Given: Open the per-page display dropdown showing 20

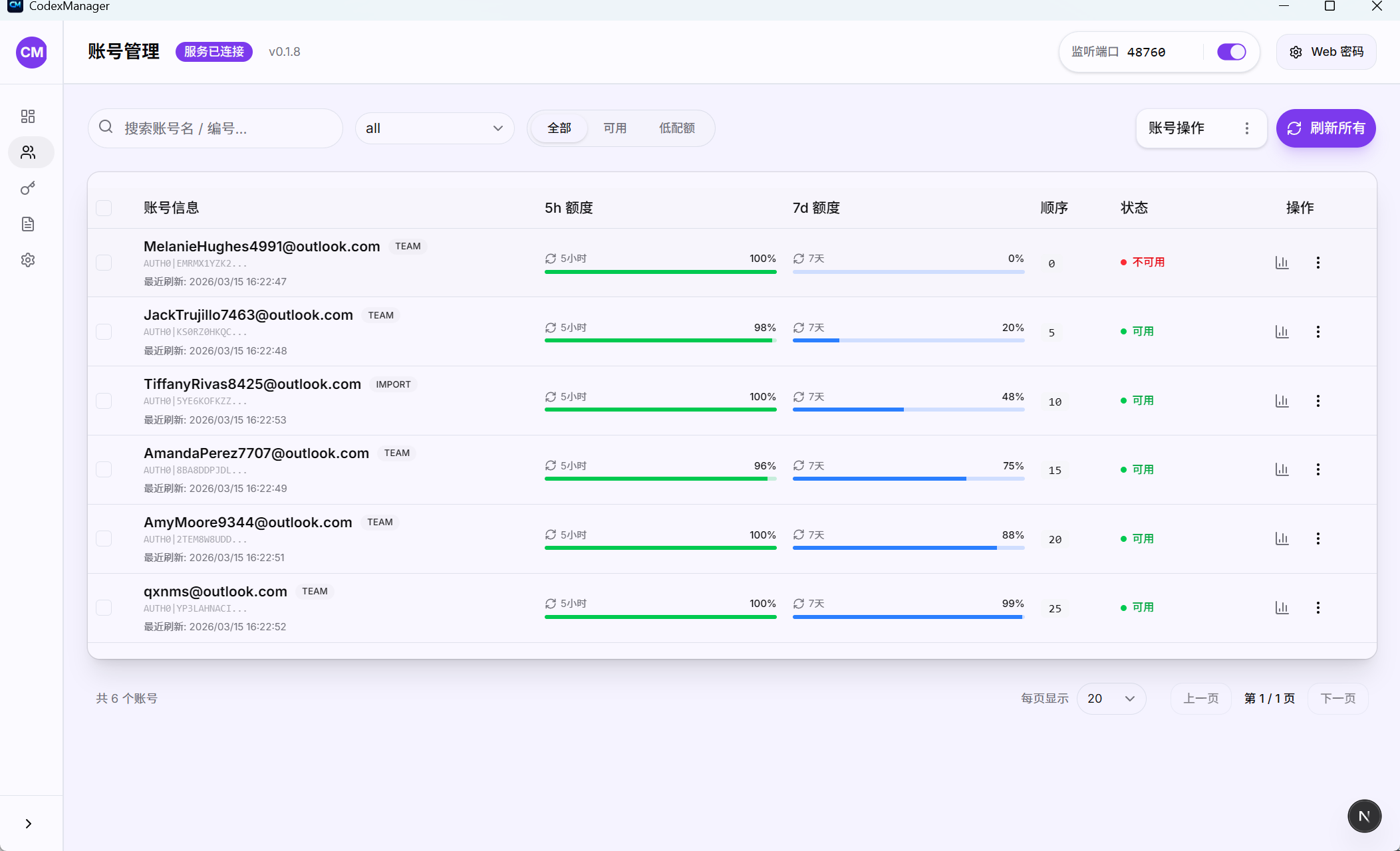Looking at the screenshot, I should (1111, 698).
